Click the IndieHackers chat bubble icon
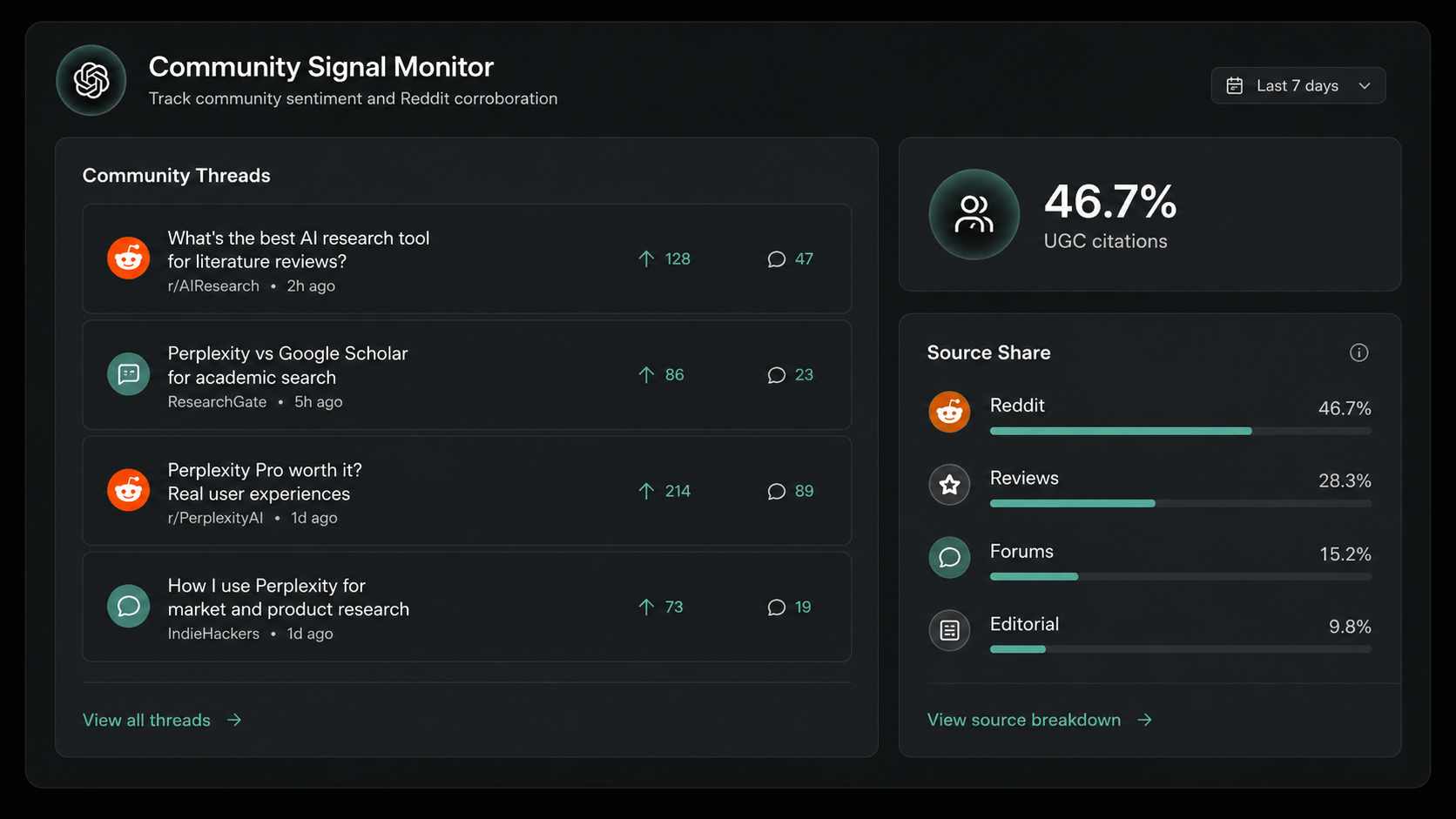This screenshot has height=819, width=1456. (x=128, y=606)
